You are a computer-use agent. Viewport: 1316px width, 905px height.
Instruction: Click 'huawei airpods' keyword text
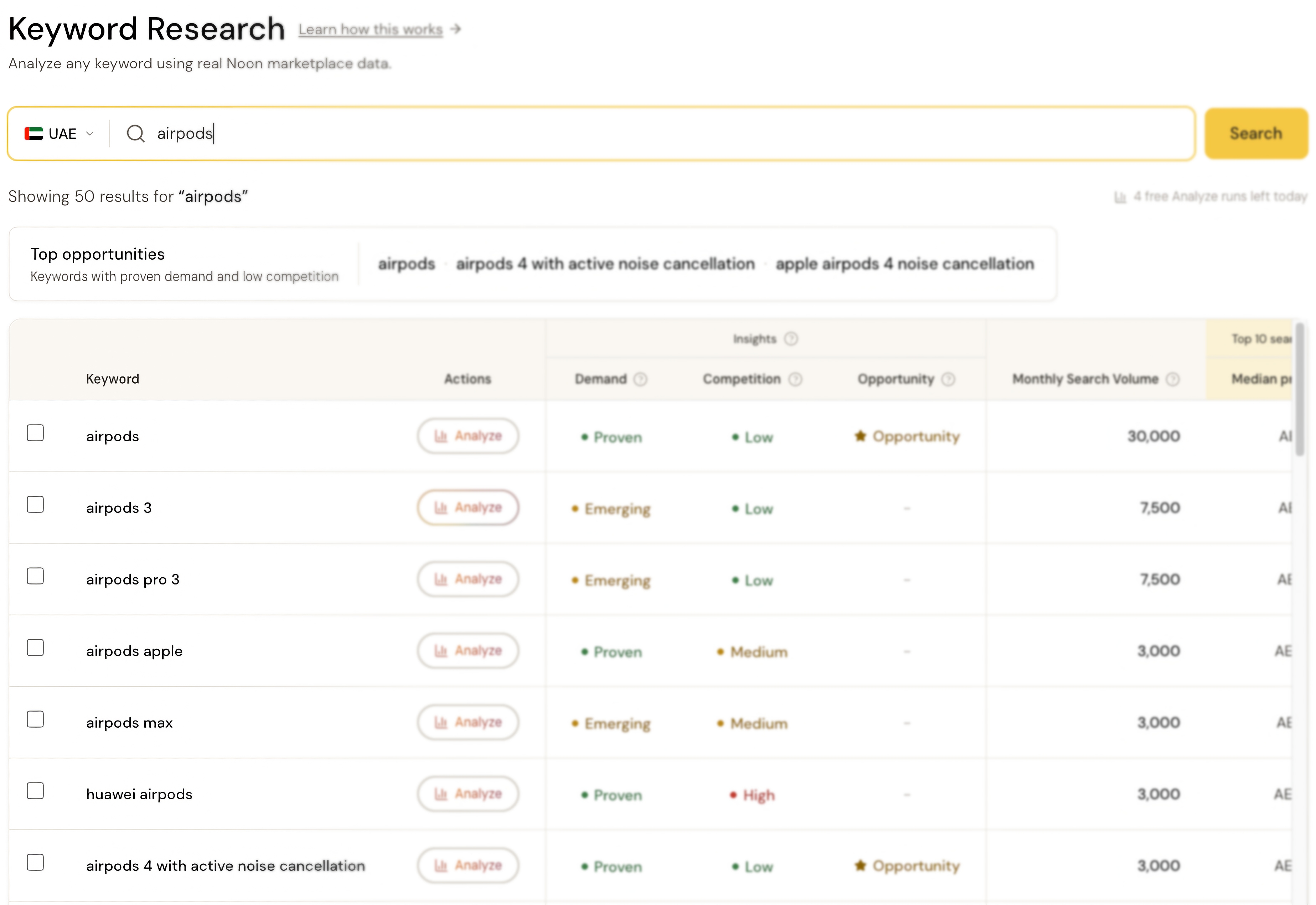click(139, 794)
